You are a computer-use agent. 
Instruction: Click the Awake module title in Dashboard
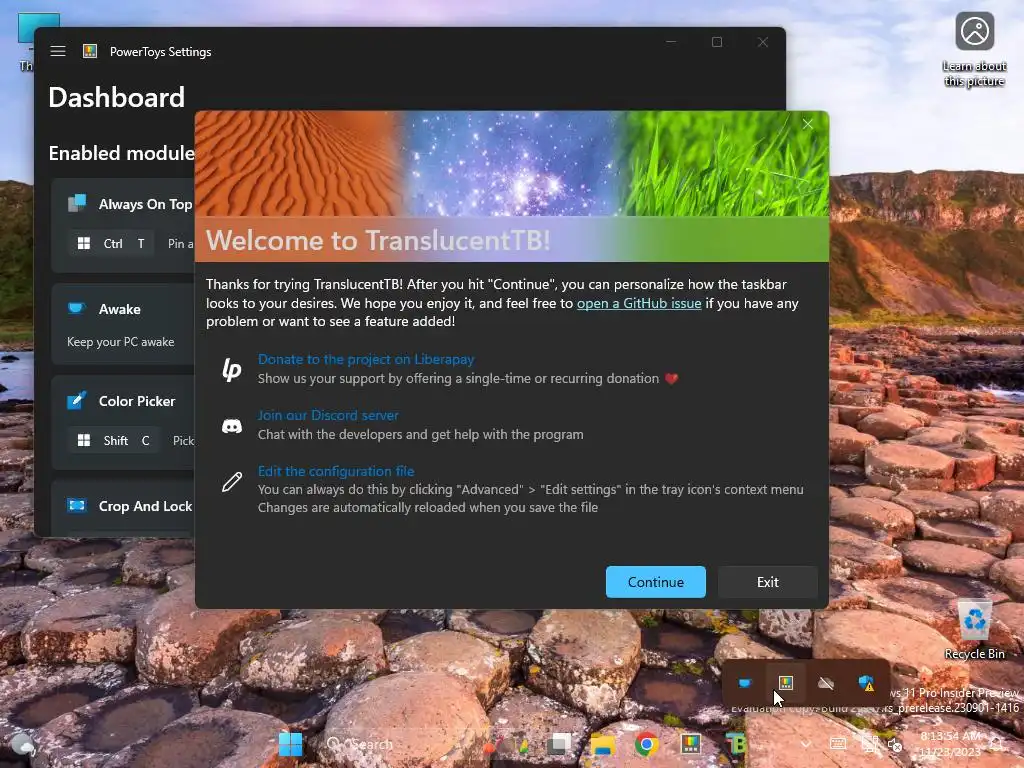click(120, 309)
